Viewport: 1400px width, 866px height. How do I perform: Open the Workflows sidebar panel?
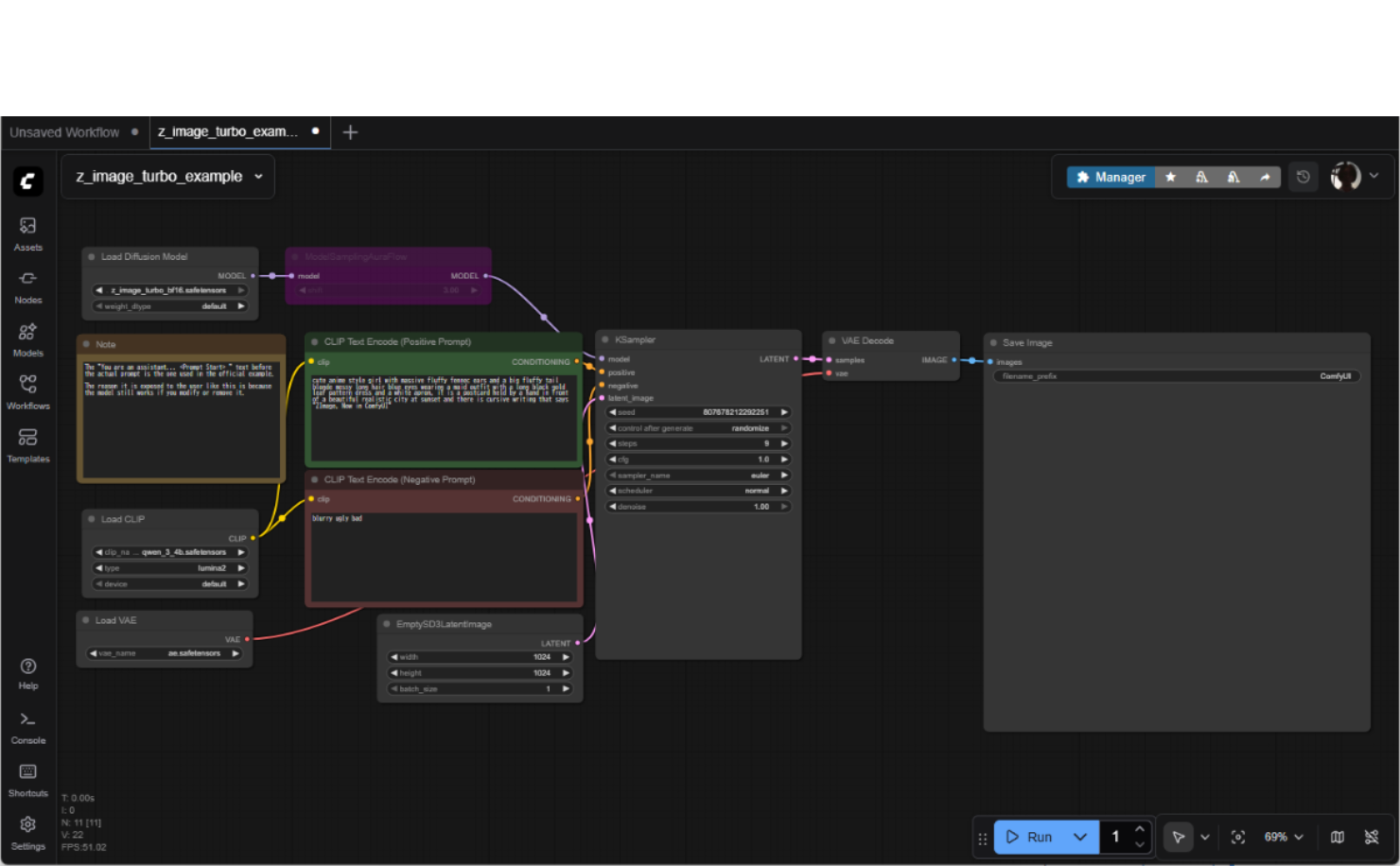pyautogui.click(x=27, y=391)
